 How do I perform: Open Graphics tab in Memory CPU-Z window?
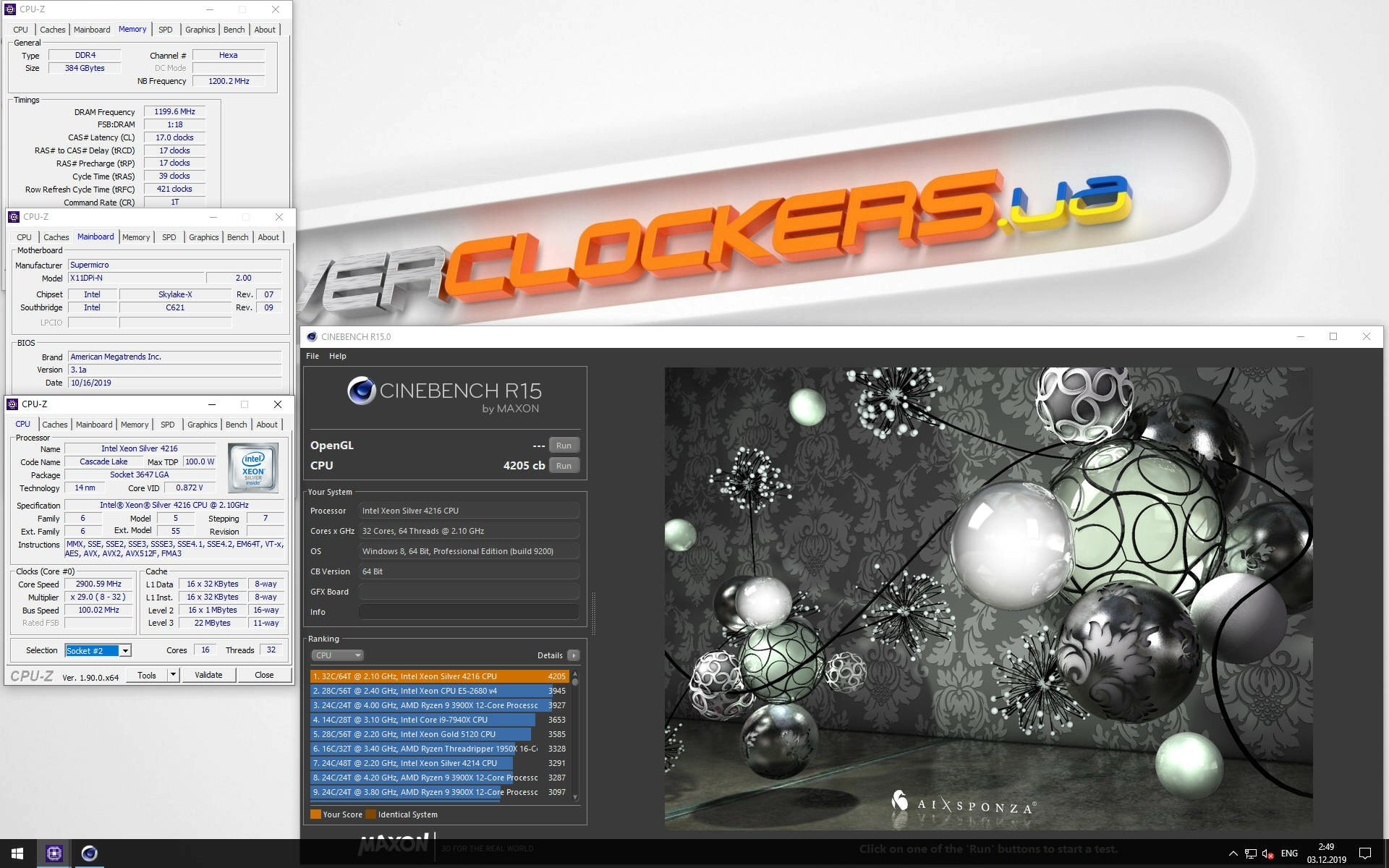click(200, 30)
